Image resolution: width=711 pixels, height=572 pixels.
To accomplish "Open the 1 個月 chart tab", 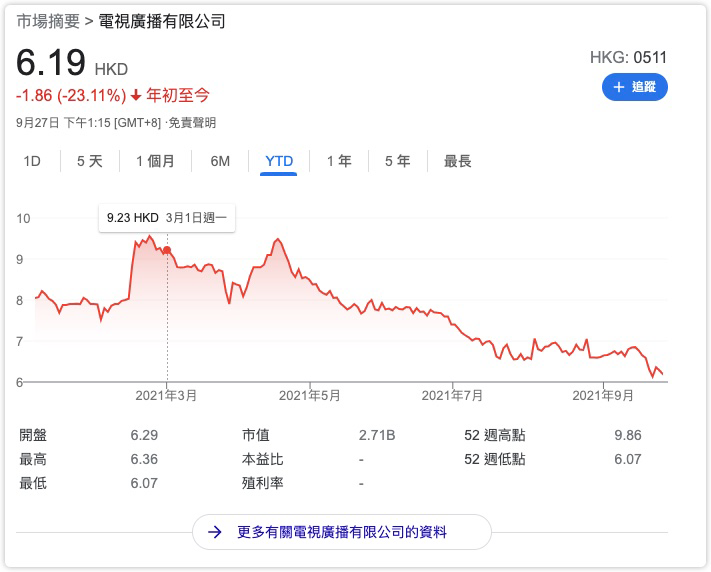I will tap(155, 161).
